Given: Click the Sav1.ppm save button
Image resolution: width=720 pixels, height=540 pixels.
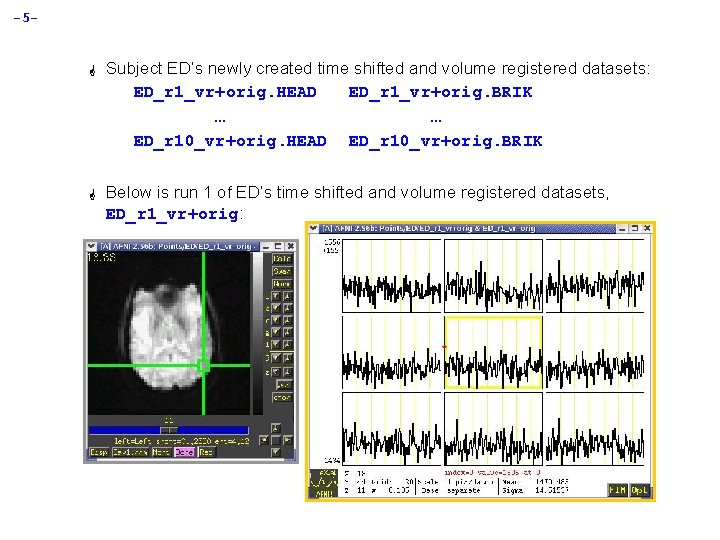Looking at the screenshot, I should [130, 452].
